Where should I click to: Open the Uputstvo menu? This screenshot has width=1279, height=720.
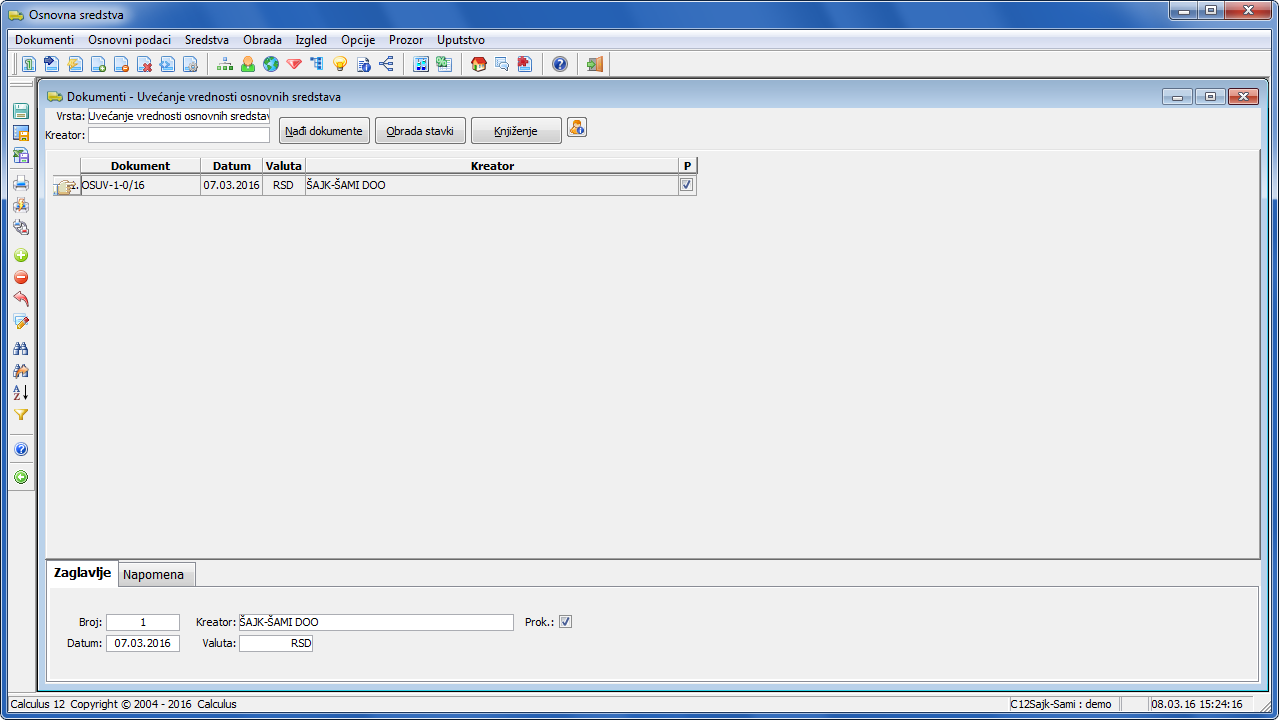click(x=461, y=40)
